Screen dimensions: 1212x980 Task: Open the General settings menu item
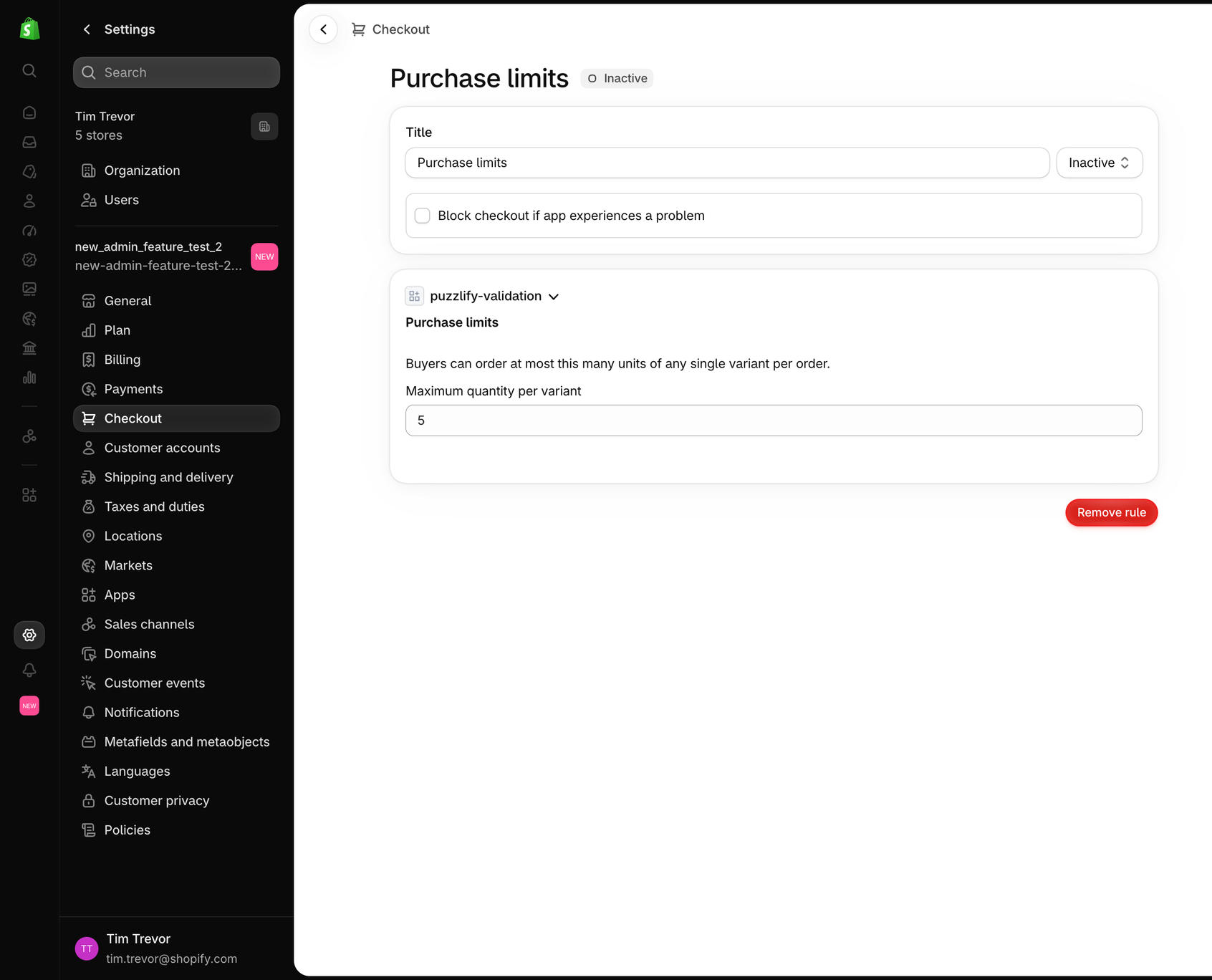tap(176, 301)
